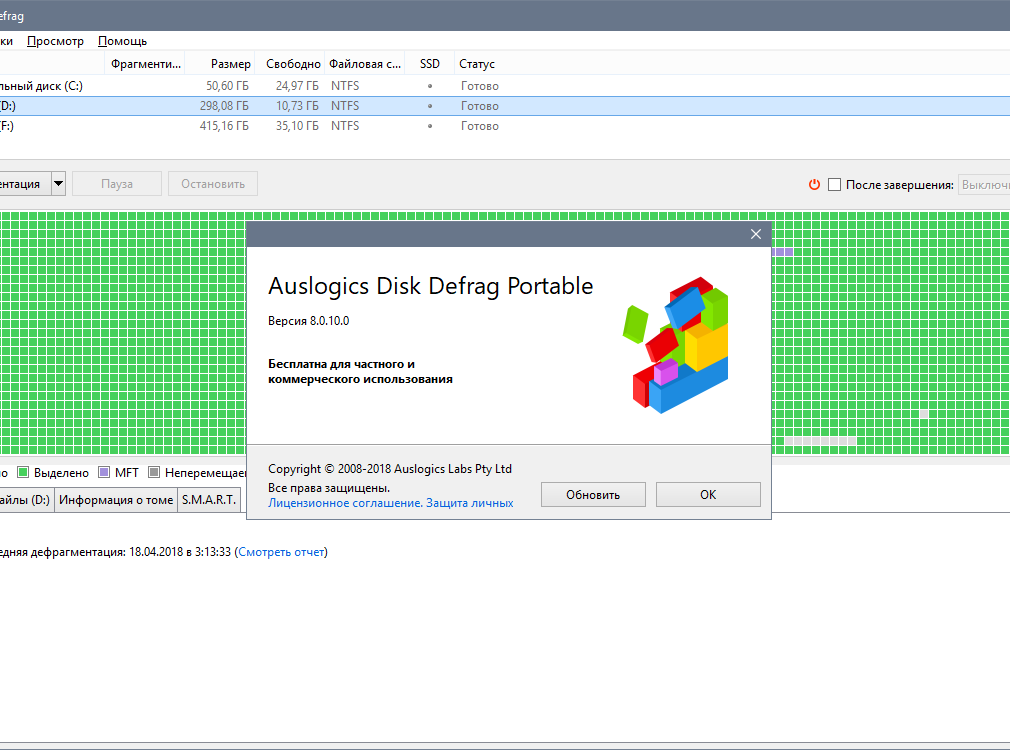
Task: Select the local disk (C:) row
Action: 505,86
